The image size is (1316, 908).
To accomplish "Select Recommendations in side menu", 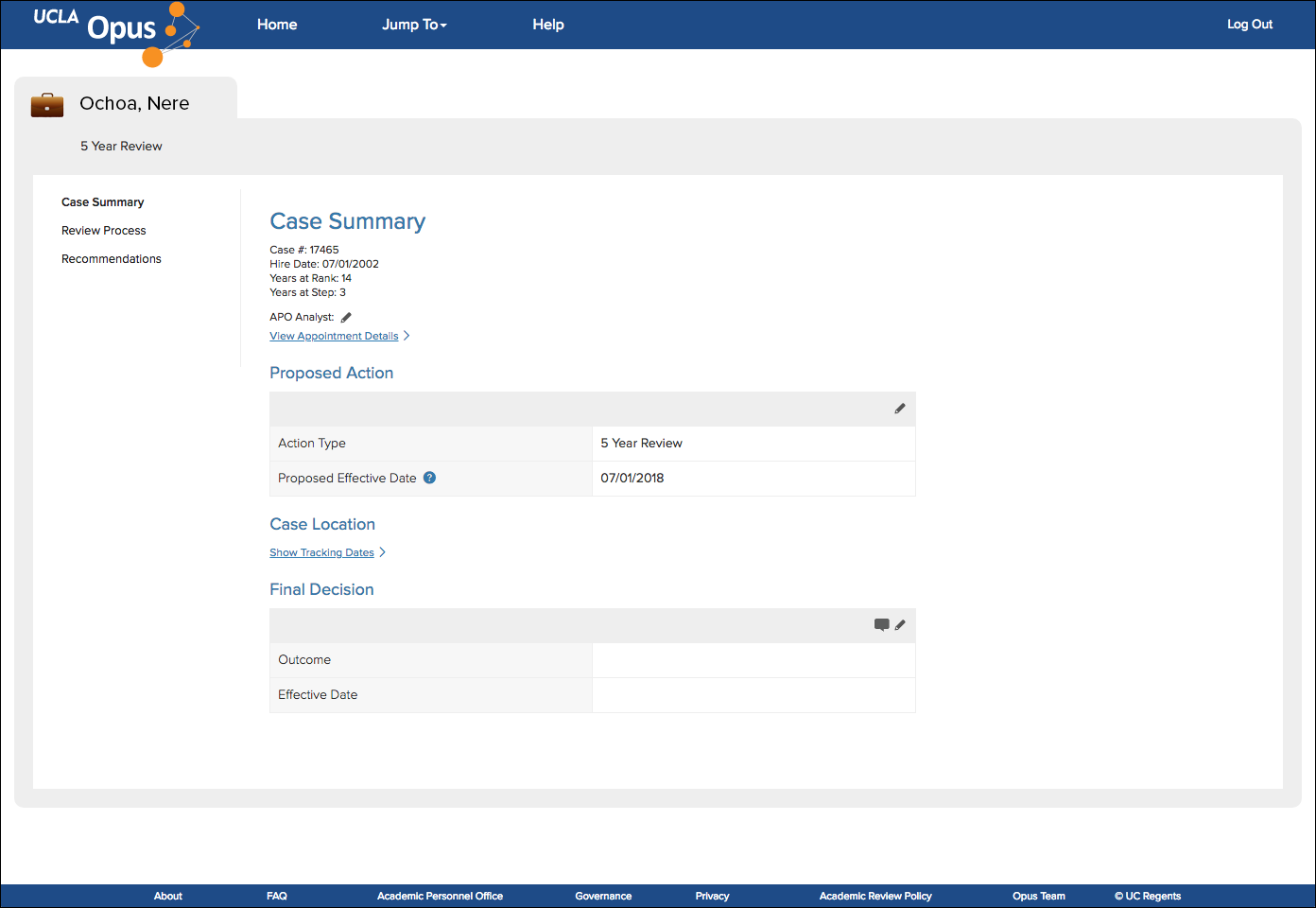I will coord(112,259).
